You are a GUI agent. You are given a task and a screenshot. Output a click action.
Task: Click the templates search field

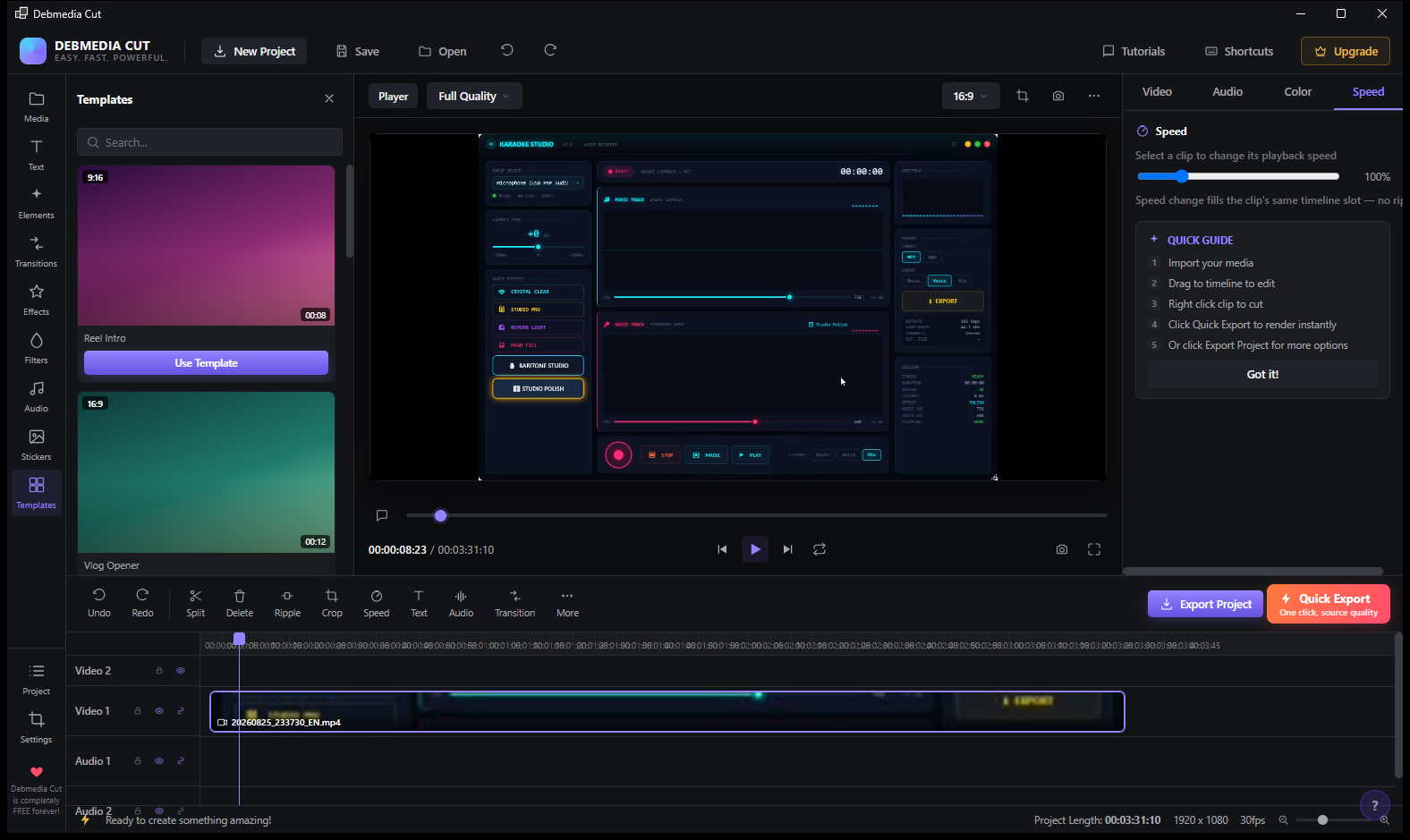(x=209, y=142)
